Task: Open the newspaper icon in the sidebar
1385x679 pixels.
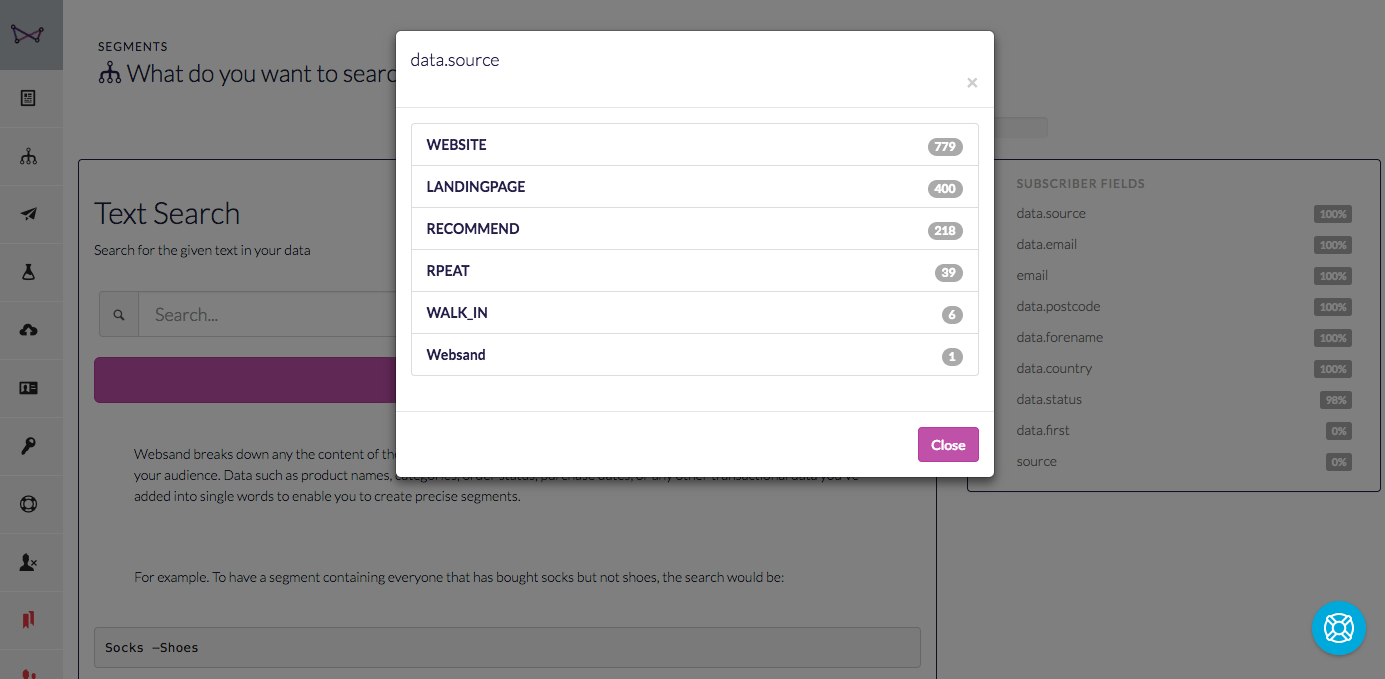Action: pyautogui.click(x=28, y=98)
